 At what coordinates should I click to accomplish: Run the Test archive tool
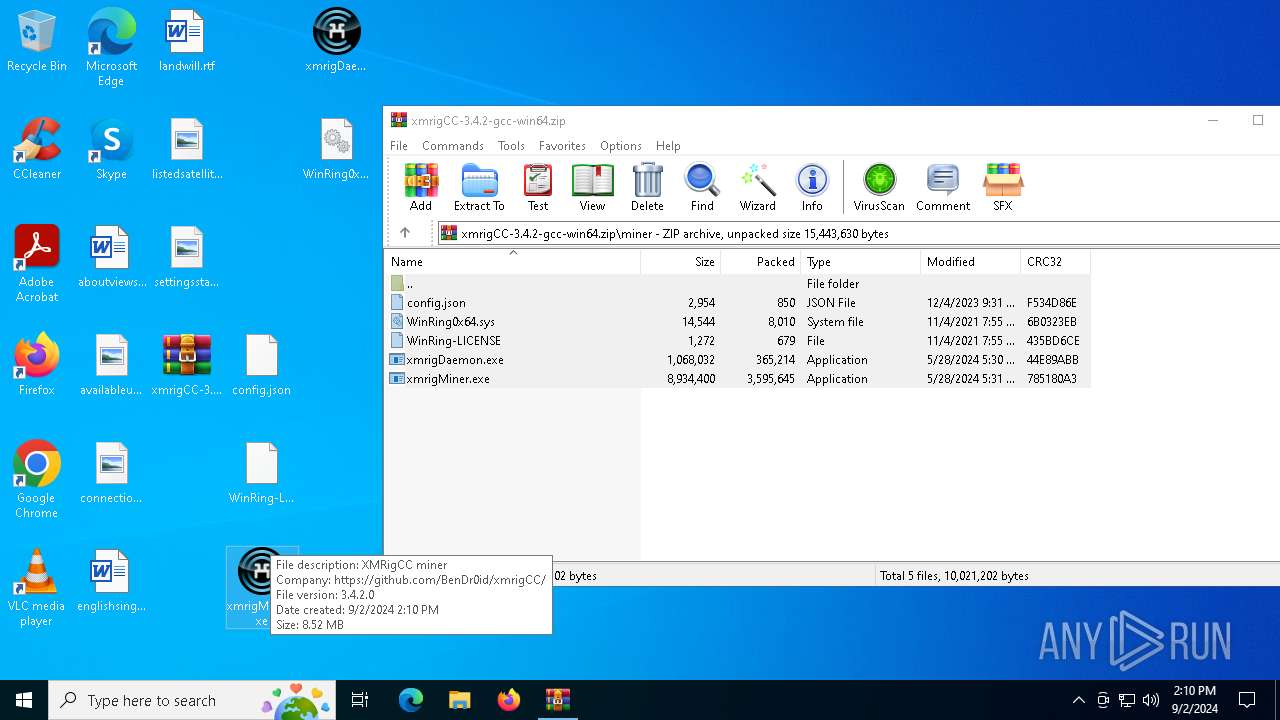pyautogui.click(x=538, y=187)
